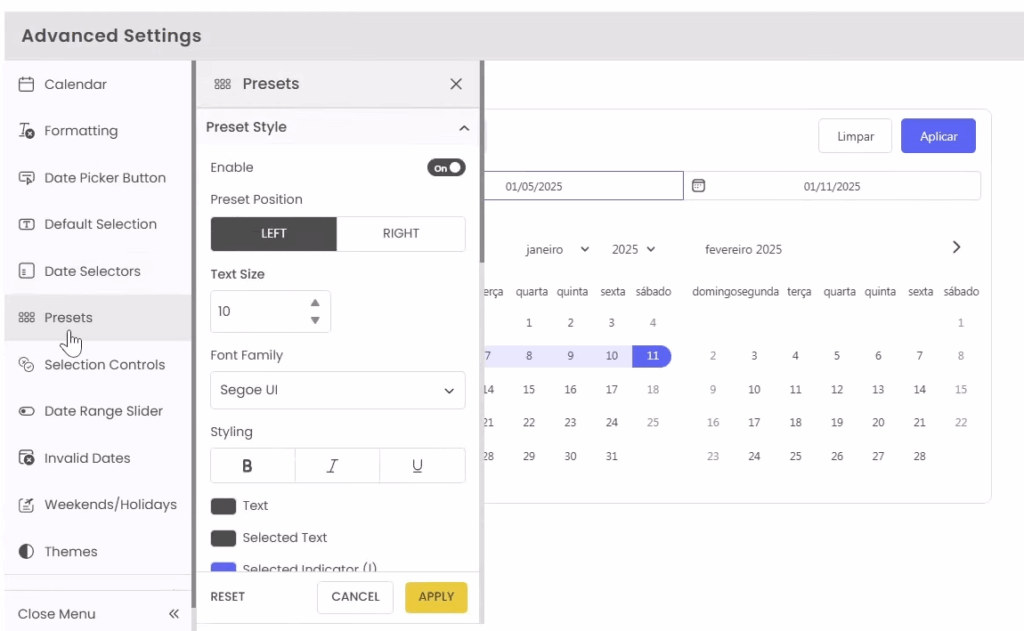Click the calendar icon beside end date

click(x=698, y=186)
